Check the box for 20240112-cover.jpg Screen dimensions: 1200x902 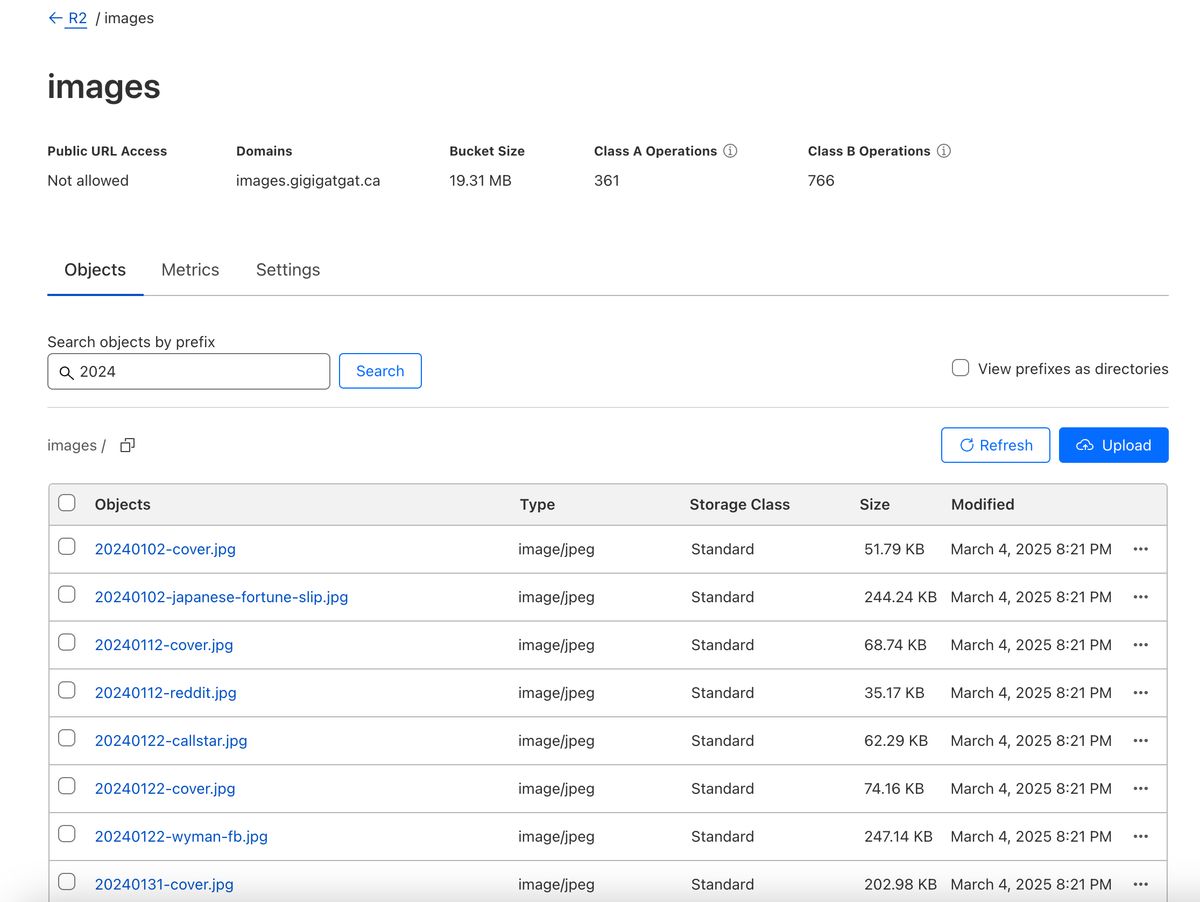(x=66, y=642)
